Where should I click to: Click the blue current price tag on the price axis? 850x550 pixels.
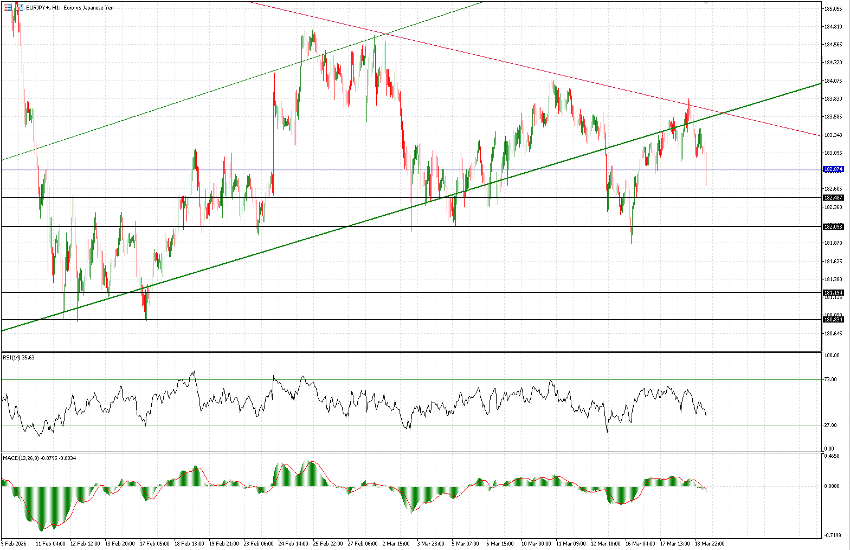(834, 170)
